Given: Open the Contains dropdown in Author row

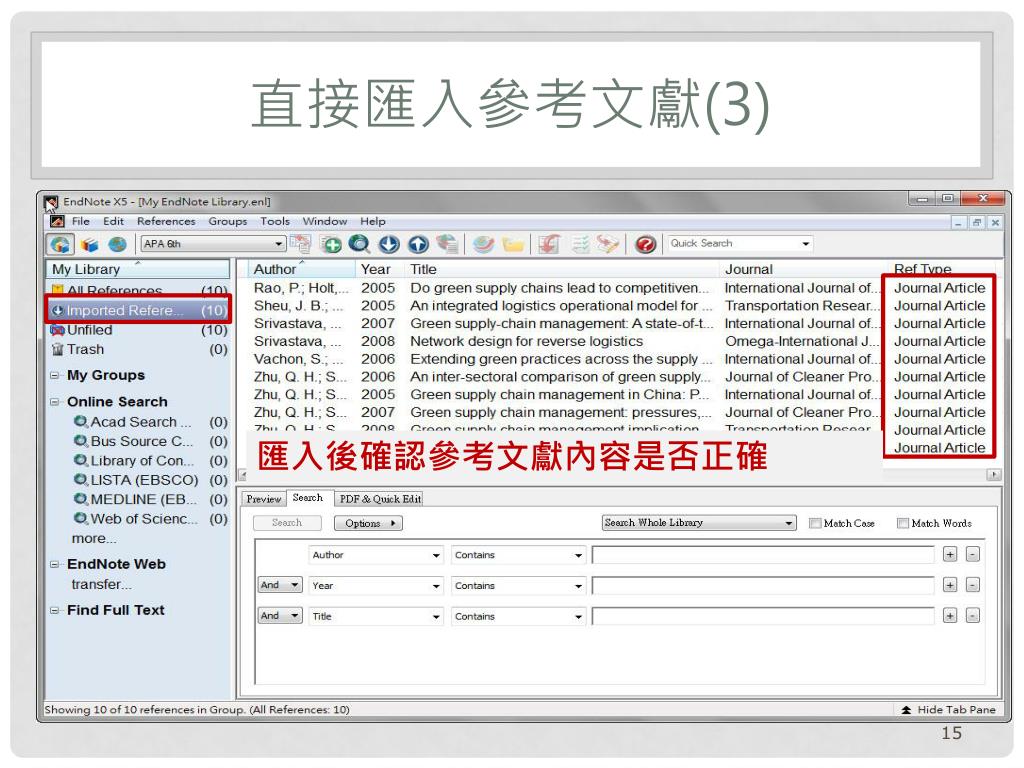Looking at the screenshot, I should point(519,555).
